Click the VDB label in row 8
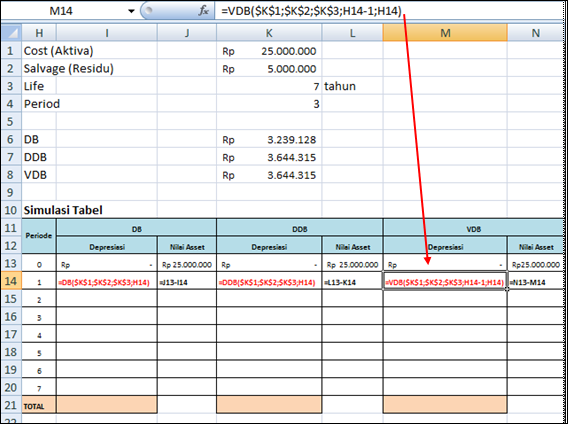The width and height of the screenshot is (568, 424). coord(35,175)
